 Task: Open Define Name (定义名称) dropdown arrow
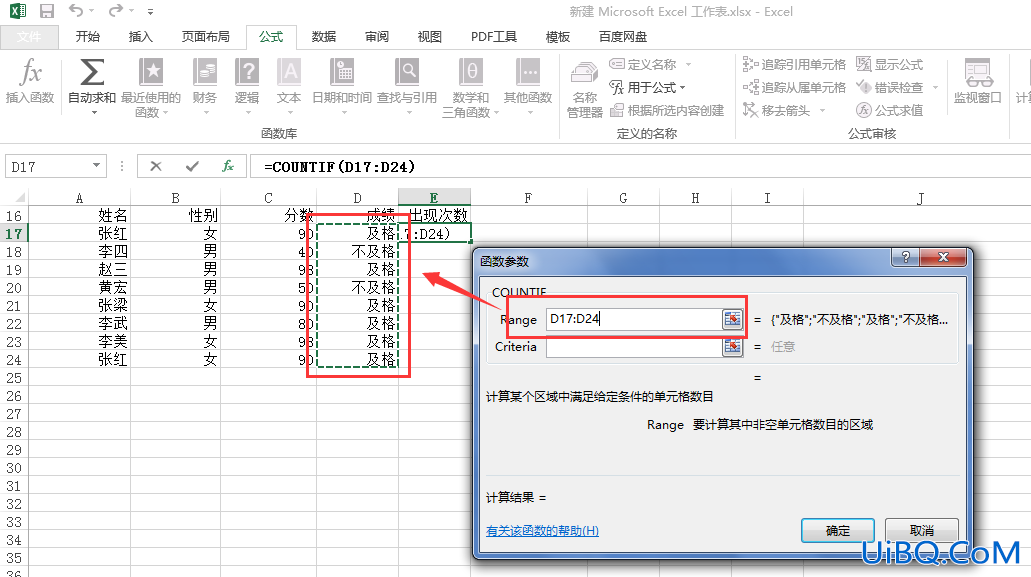(x=688, y=64)
